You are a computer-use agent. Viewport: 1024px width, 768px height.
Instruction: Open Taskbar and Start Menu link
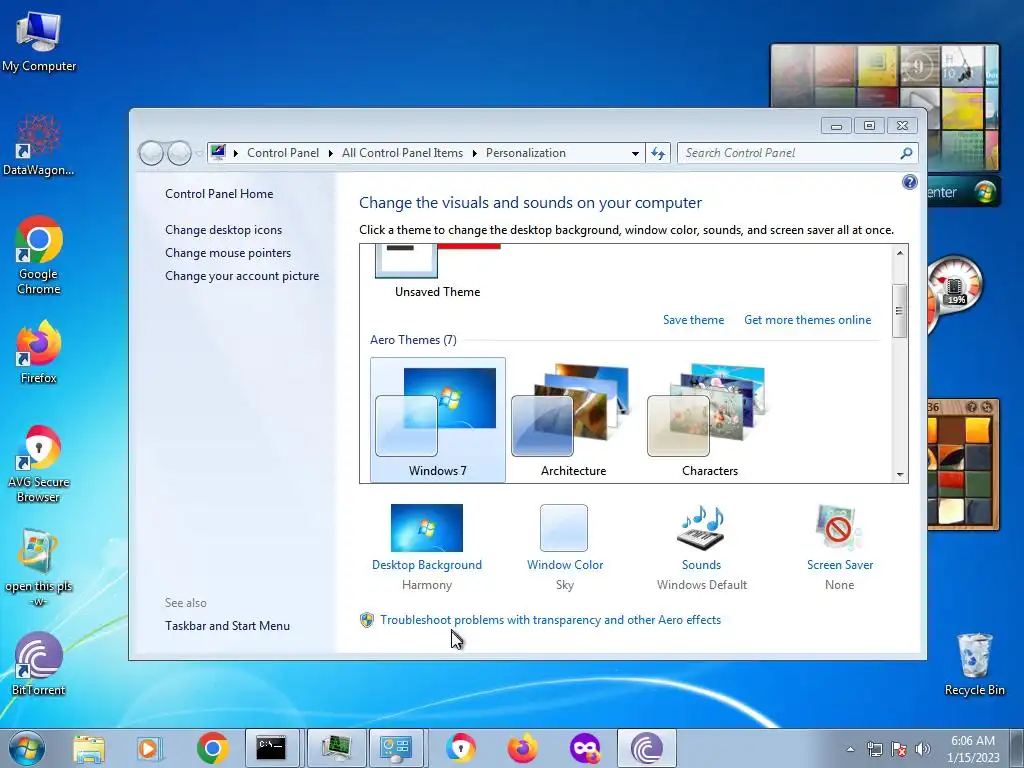click(x=227, y=626)
